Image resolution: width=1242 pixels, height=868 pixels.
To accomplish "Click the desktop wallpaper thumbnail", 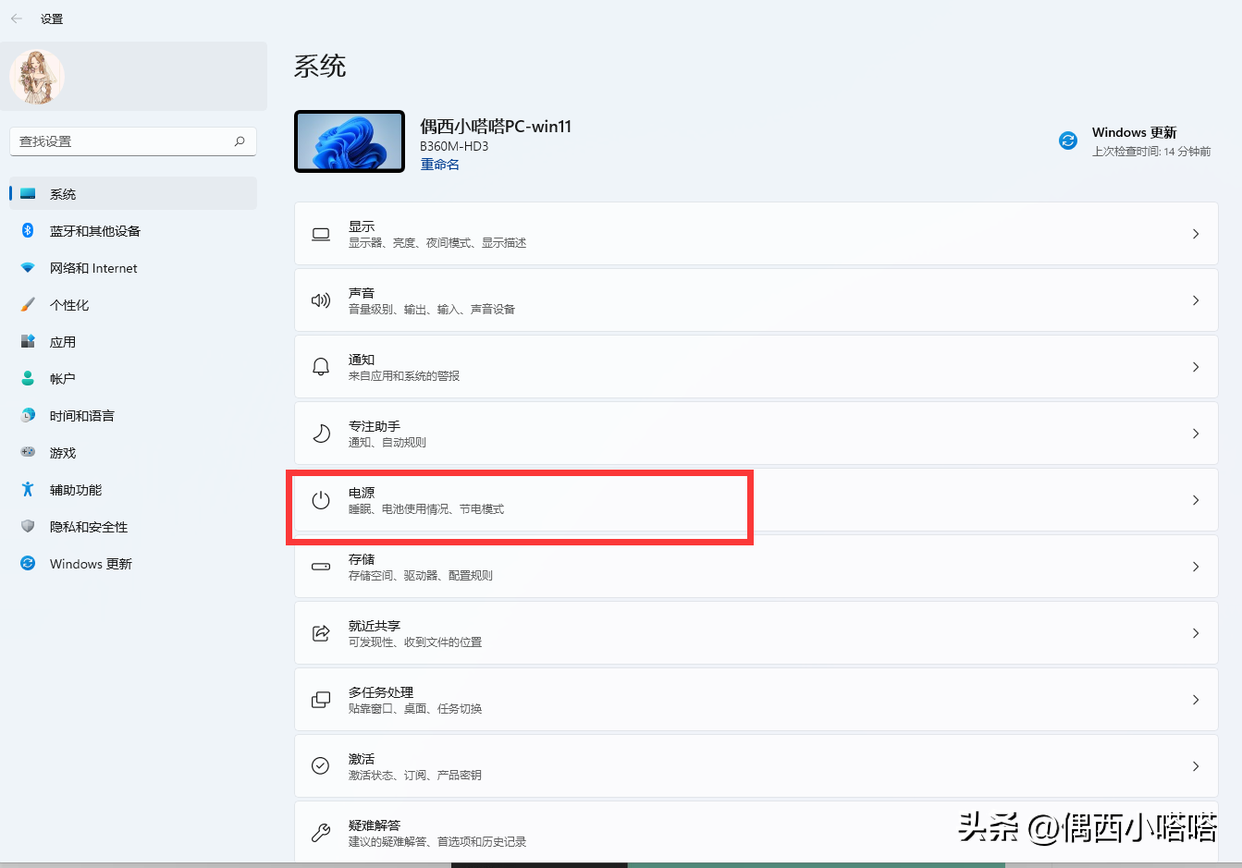I will point(350,141).
